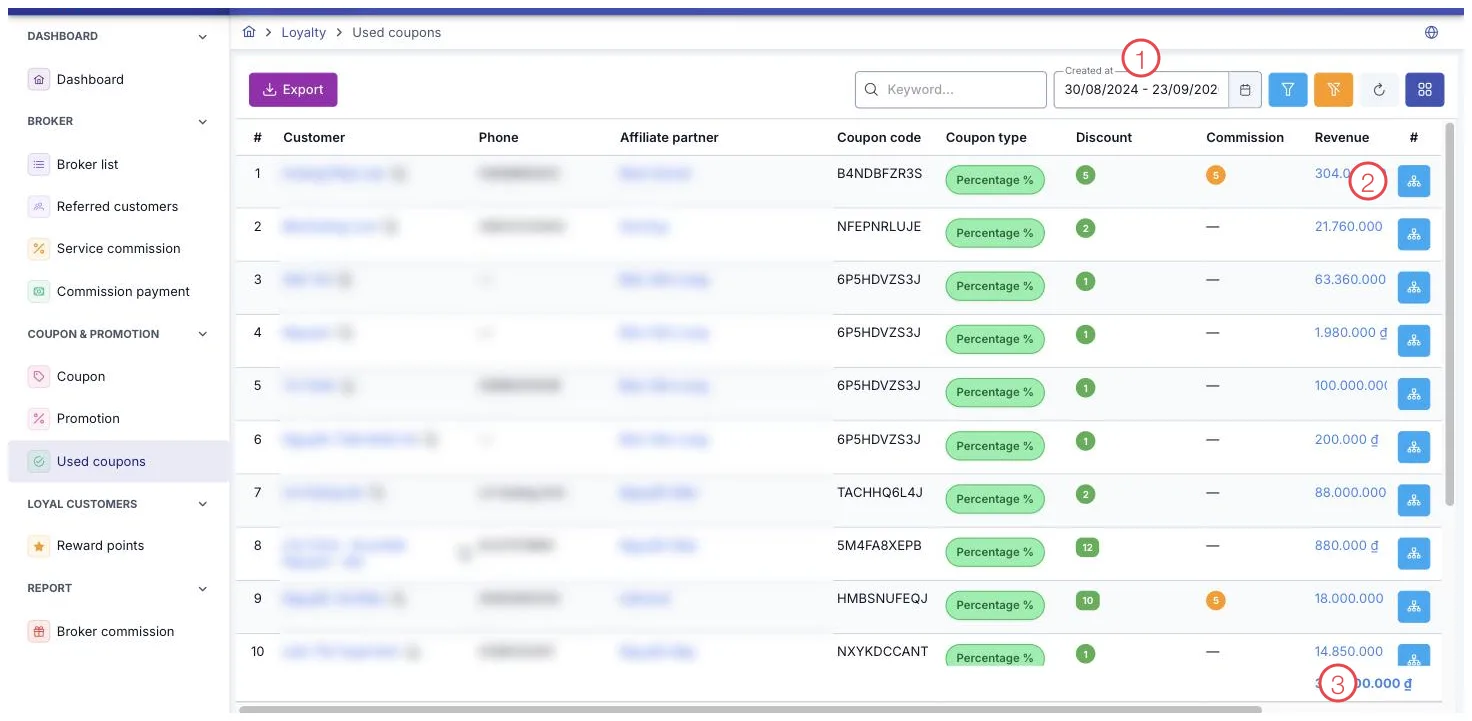1472x721 pixels.
Task: Click the Loyalty breadcrumb link
Action: point(303,32)
